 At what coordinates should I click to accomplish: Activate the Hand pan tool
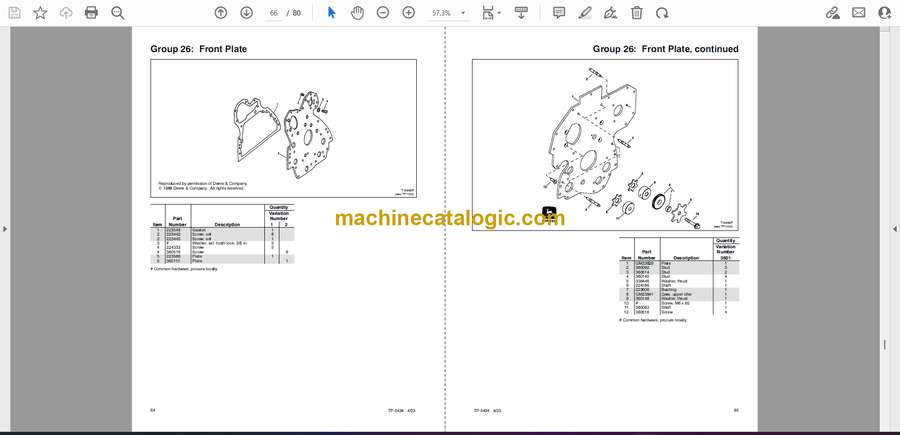[x=357, y=13]
